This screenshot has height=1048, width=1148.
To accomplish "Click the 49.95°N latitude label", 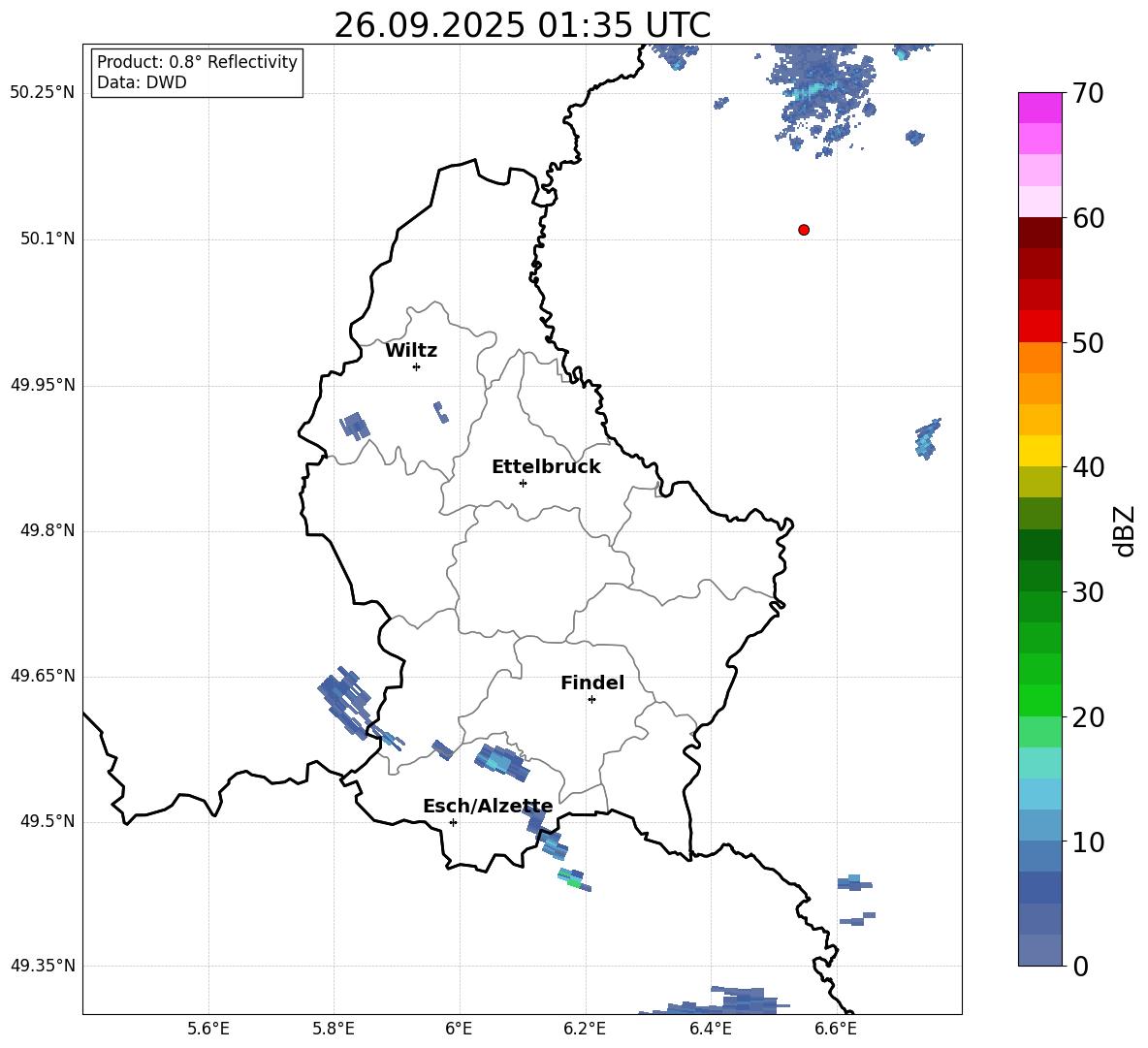I will 42,385.
